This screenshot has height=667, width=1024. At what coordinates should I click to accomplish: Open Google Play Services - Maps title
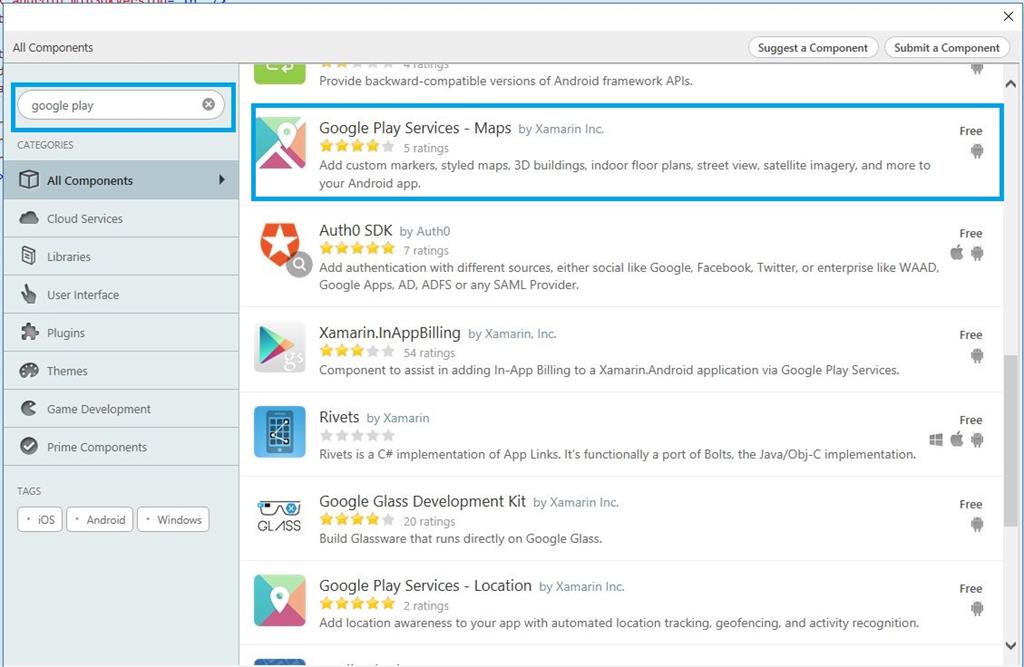415,128
